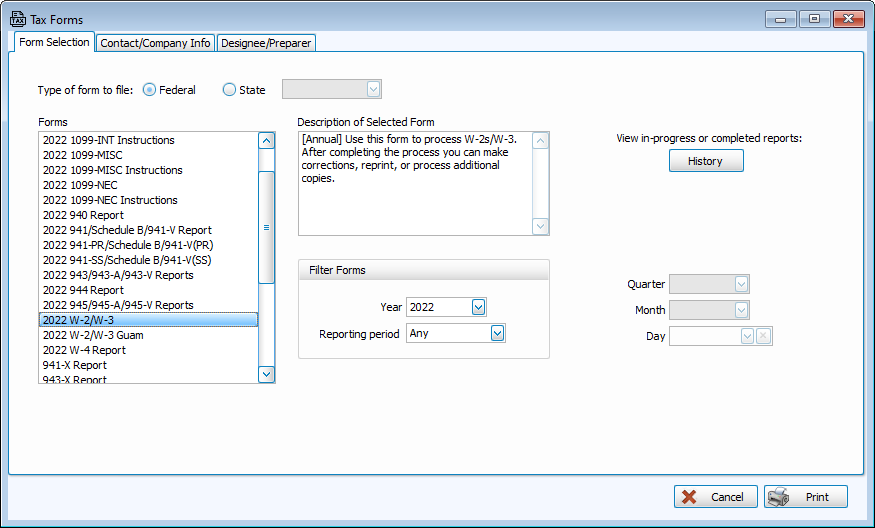The image size is (875, 528).
Task: Click the red X Cancel button
Action: click(x=715, y=497)
